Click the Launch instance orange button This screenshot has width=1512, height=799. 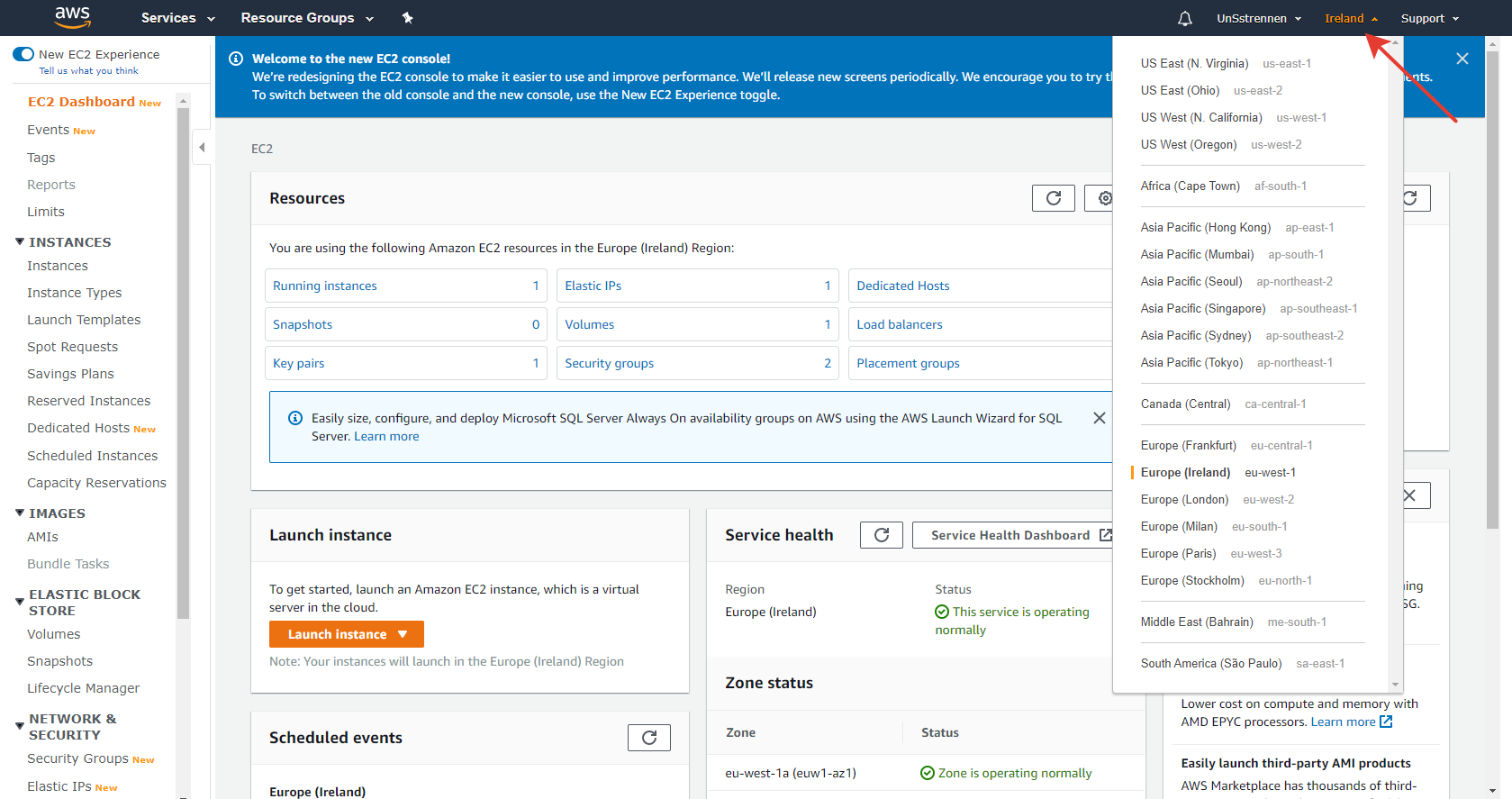click(346, 634)
